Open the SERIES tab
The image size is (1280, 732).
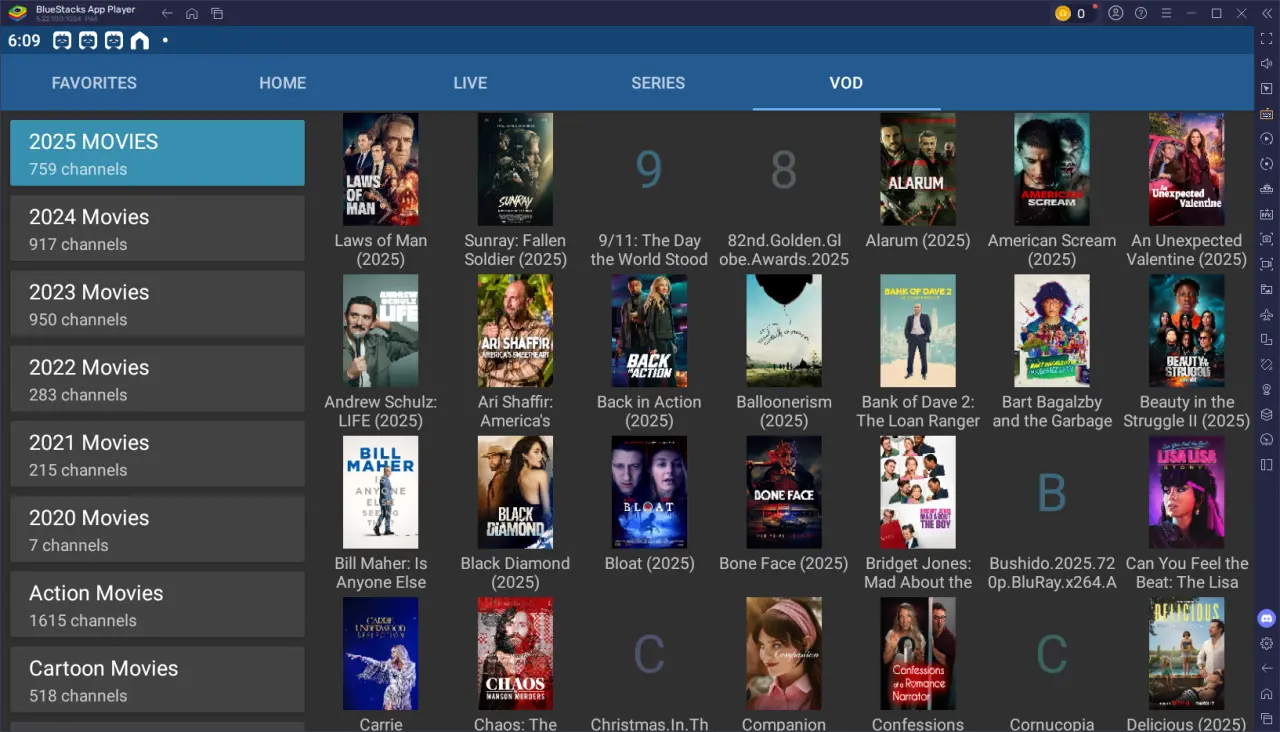658,83
